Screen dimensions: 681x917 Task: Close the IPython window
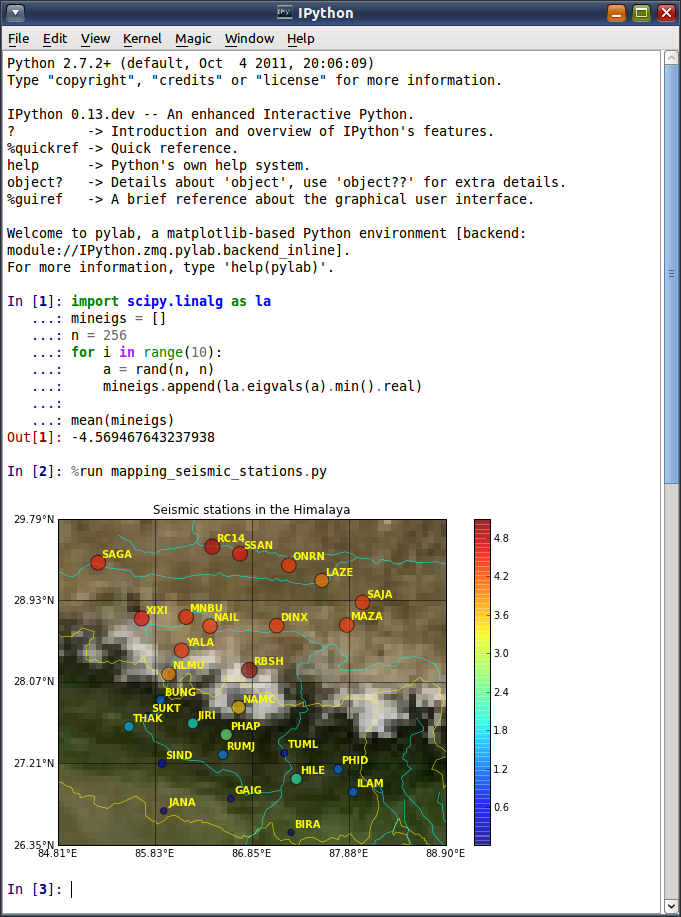tap(664, 13)
